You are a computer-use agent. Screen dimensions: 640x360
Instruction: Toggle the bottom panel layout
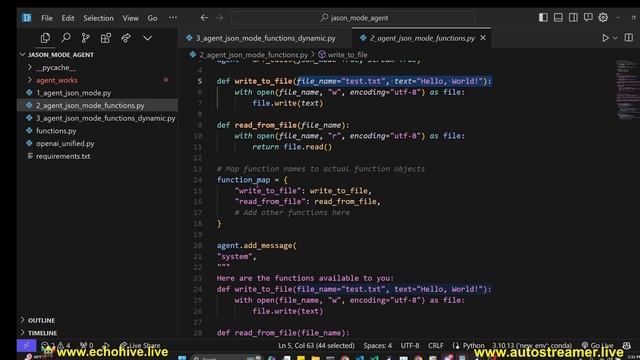pos(558,18)
